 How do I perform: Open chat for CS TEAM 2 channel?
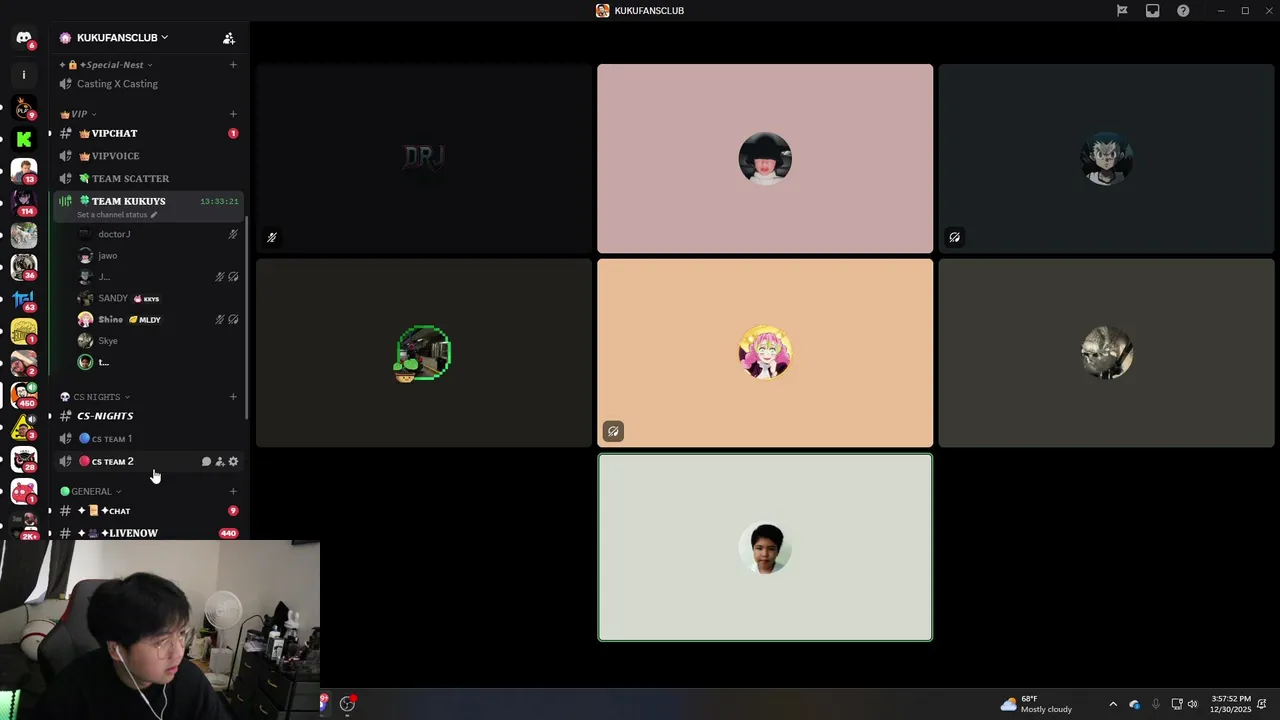[206, 462]
